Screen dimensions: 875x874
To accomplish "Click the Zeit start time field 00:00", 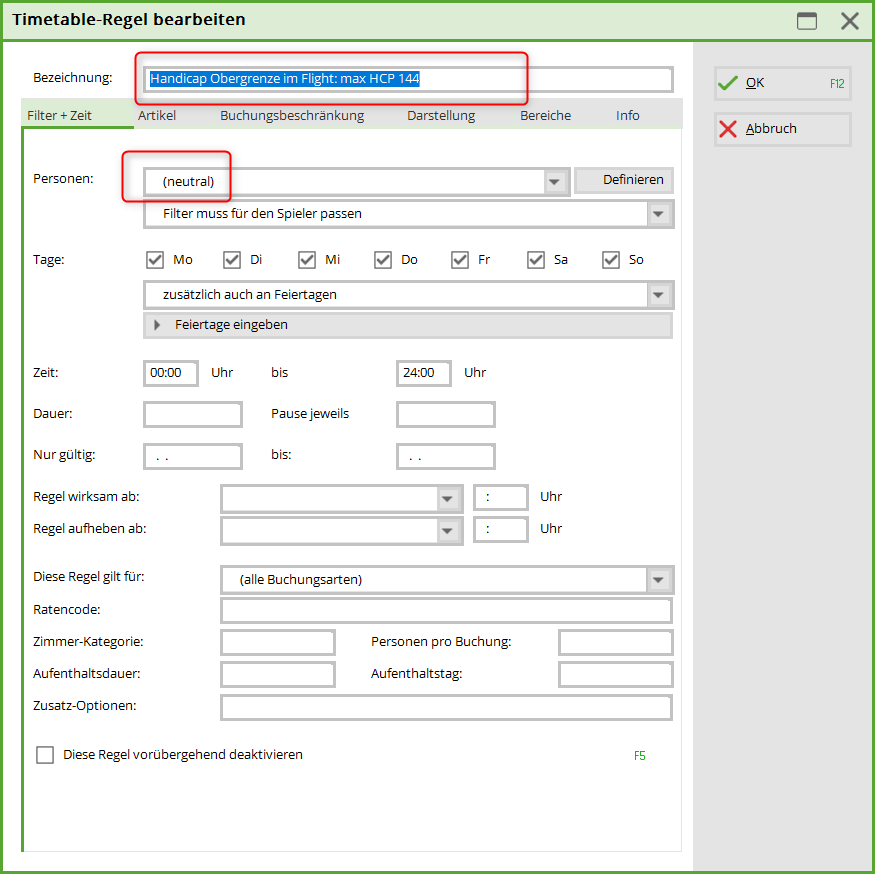I will [x=170, y=373].
